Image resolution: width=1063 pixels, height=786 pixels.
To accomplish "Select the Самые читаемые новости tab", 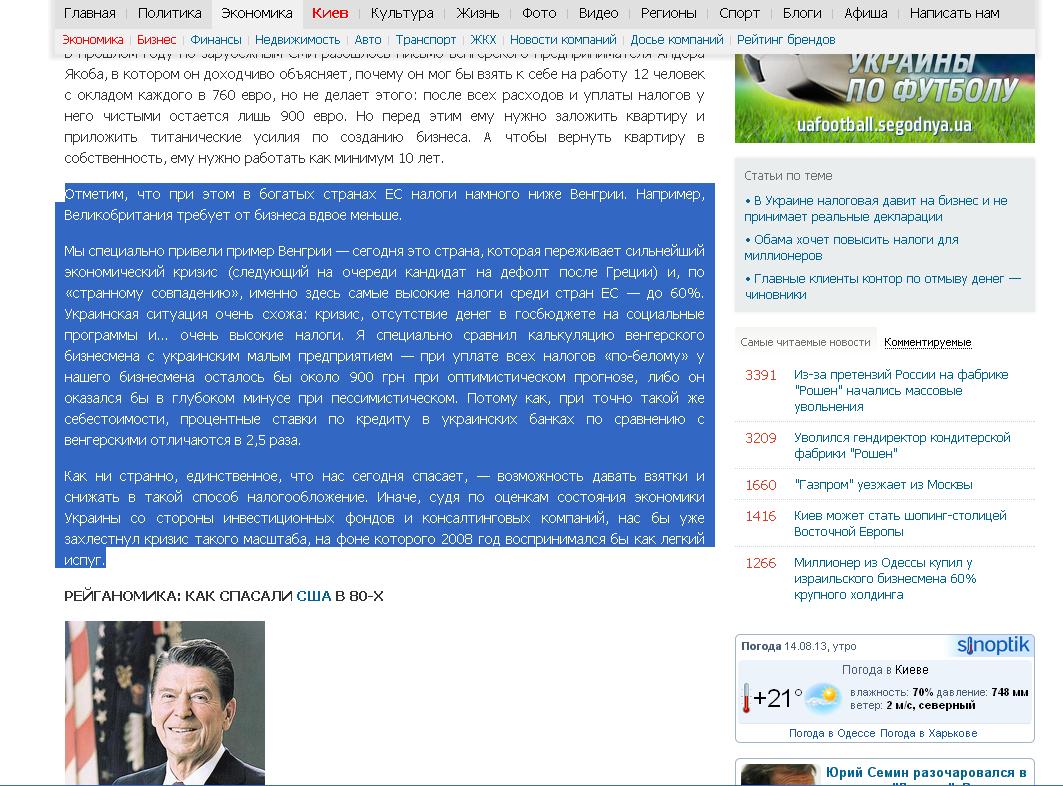I will (x=805, y=342).
